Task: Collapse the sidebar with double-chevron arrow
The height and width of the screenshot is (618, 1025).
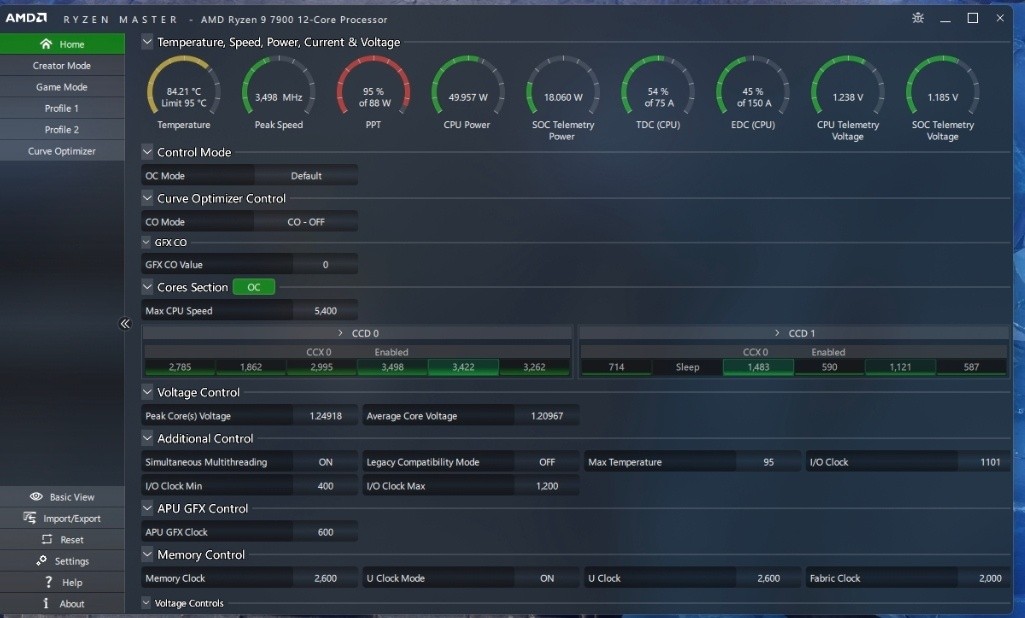Action: 125,324
